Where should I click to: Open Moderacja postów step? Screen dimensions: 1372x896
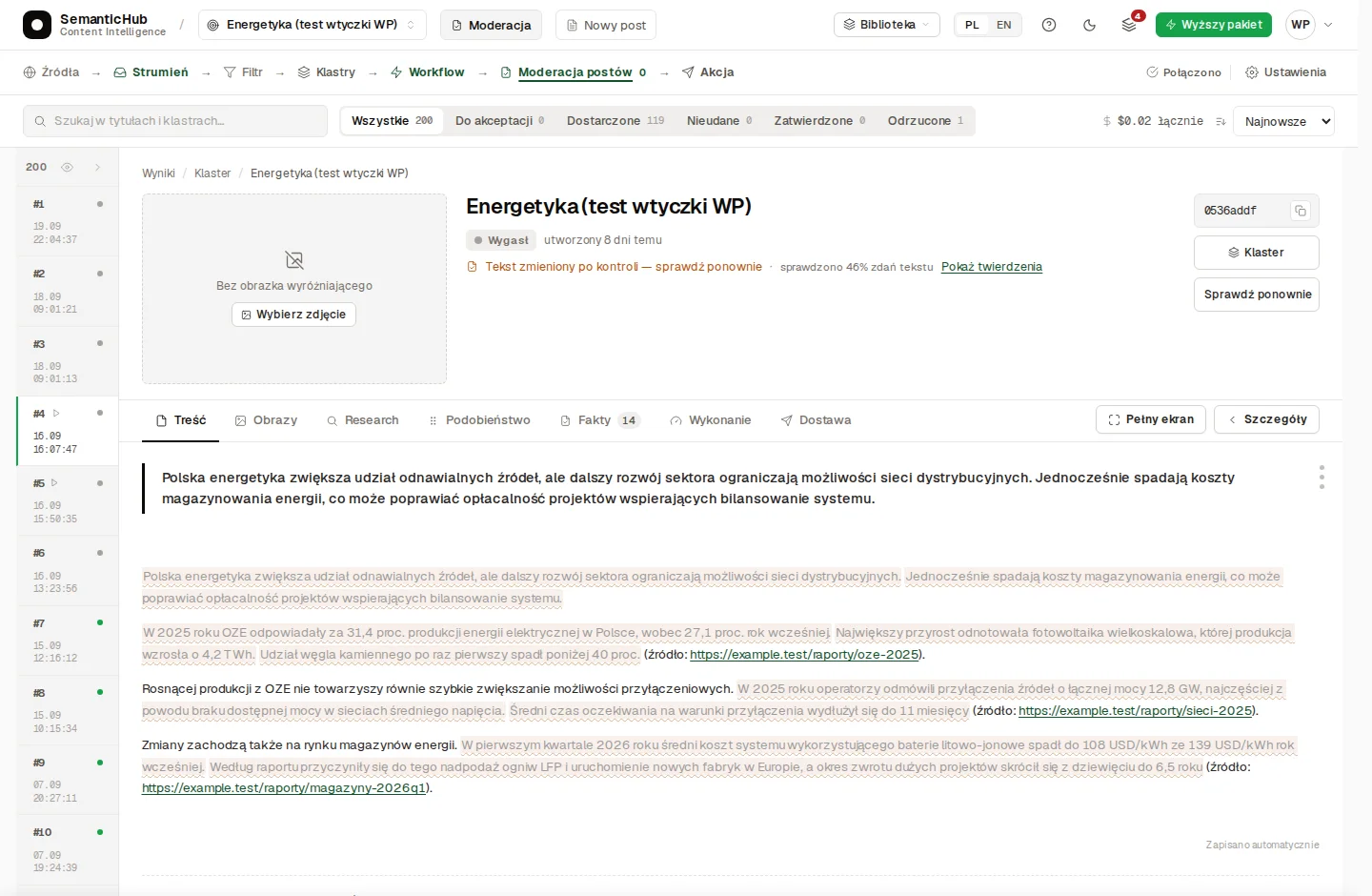573,72
